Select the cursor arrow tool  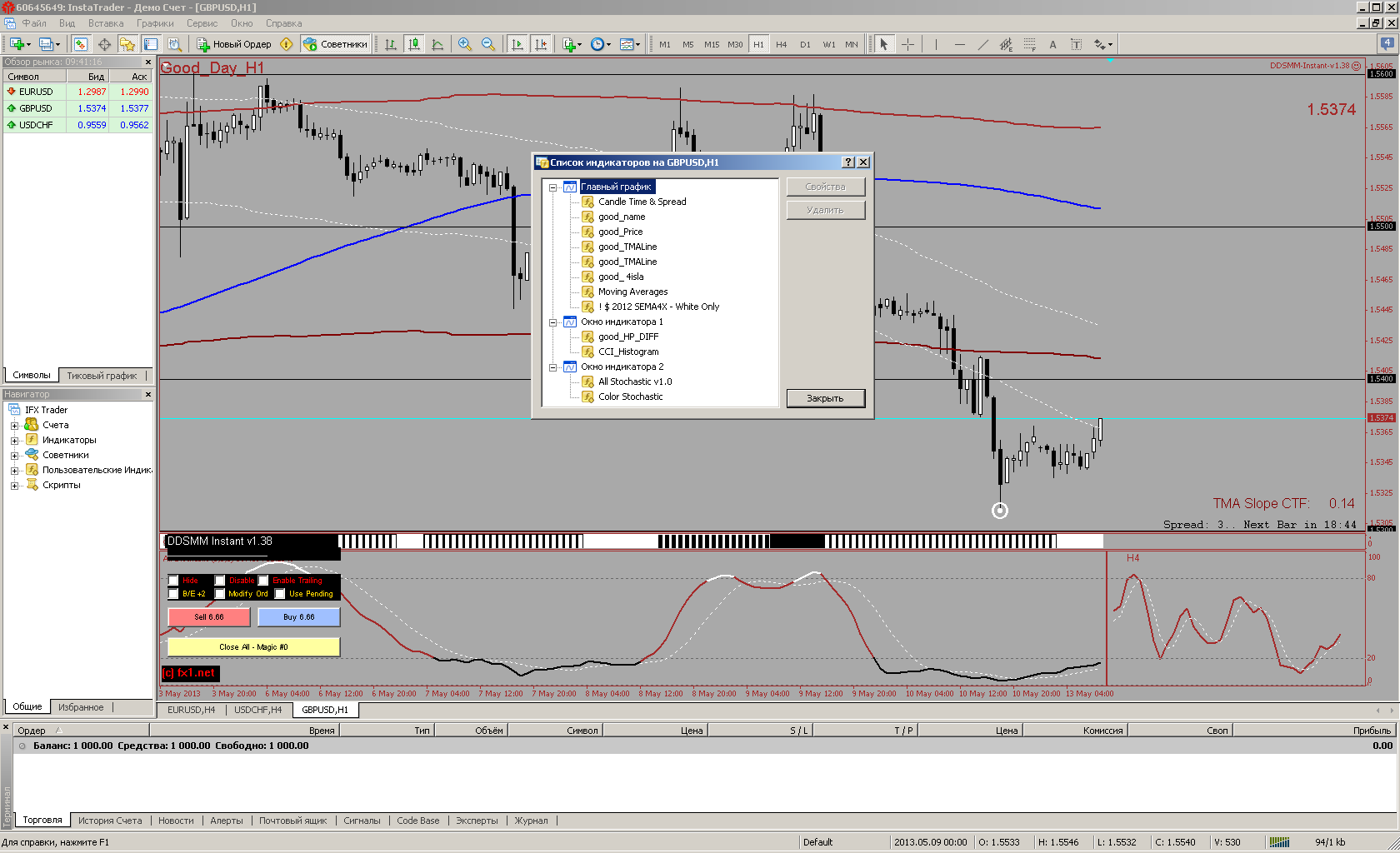[x=884, y=44]
